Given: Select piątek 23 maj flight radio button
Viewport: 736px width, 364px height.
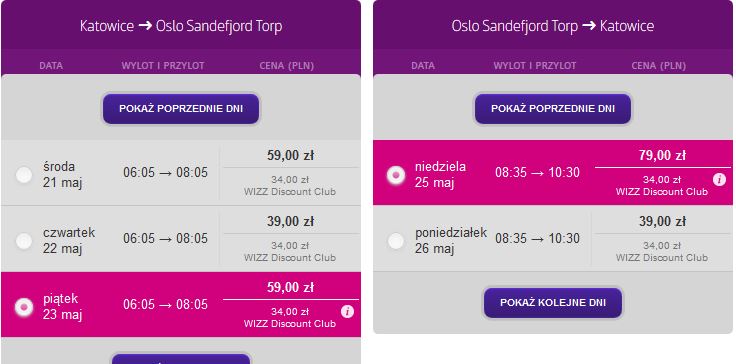Looking at the screenshot, I should pyautogui.click(x=24, y=307).
